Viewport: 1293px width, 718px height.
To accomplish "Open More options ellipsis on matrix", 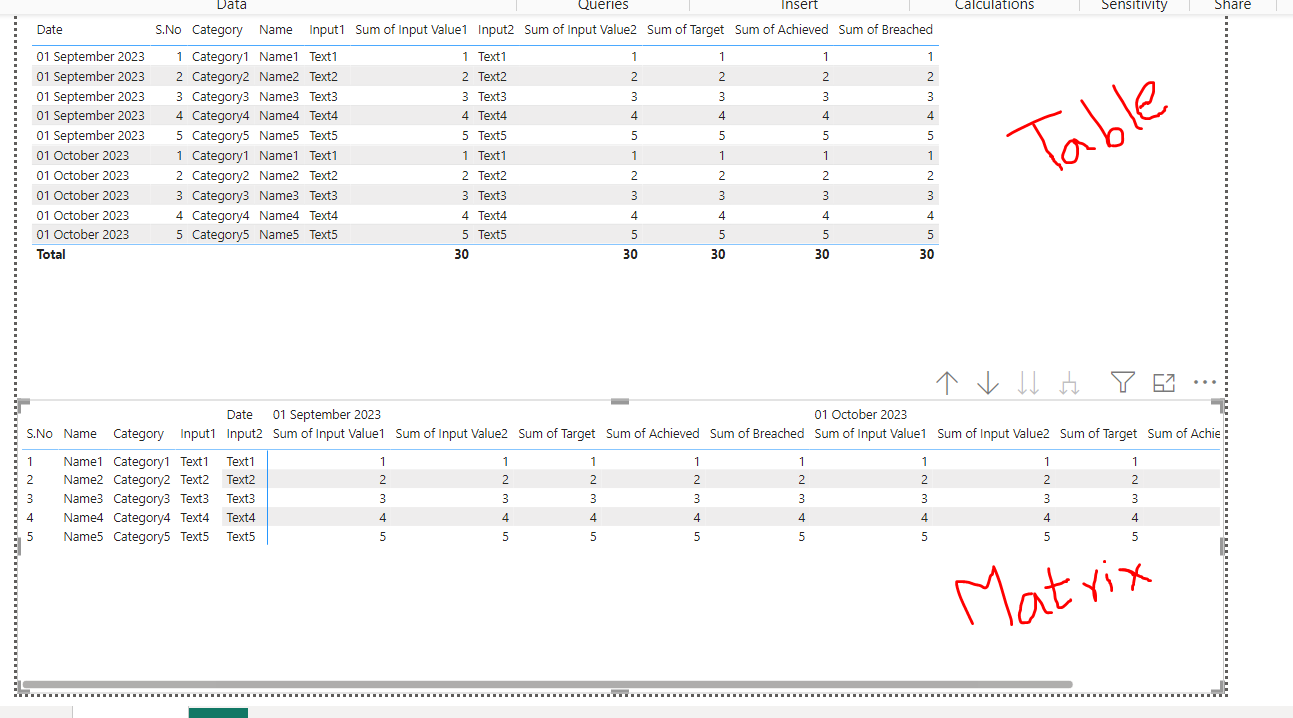I will coord(1205,382).
